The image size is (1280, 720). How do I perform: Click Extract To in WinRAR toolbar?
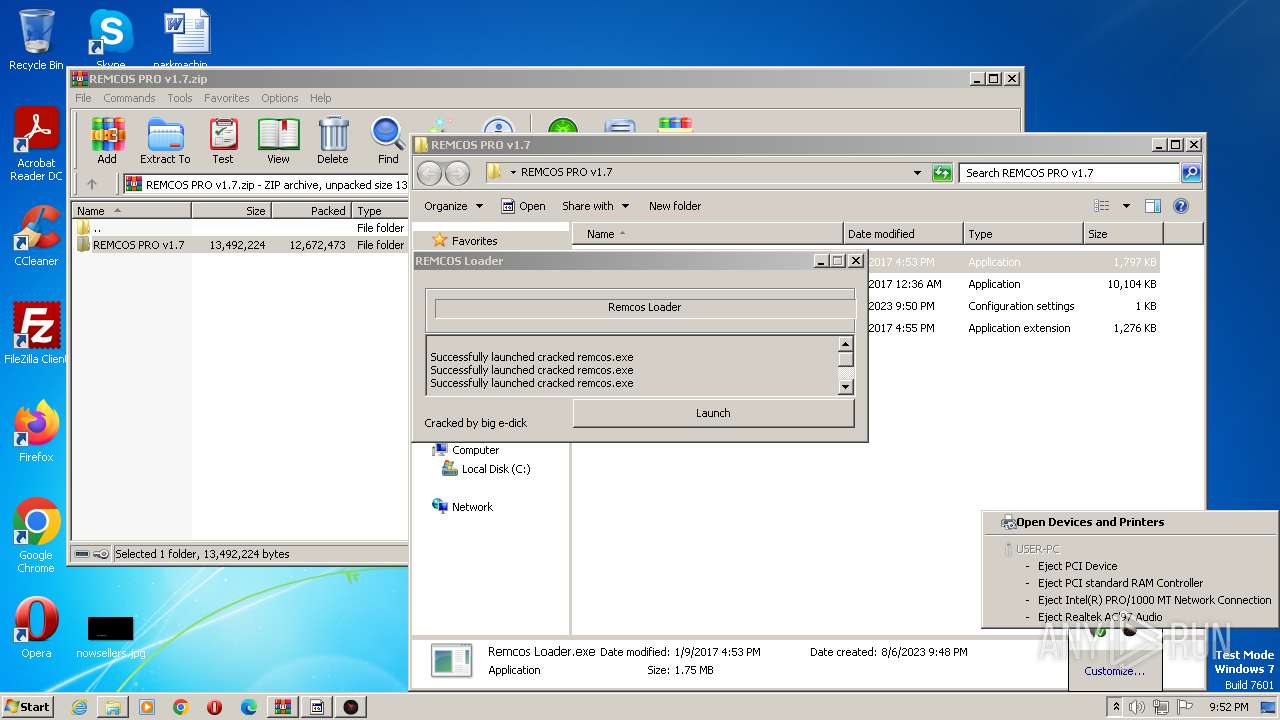click(x=165, y=141)
